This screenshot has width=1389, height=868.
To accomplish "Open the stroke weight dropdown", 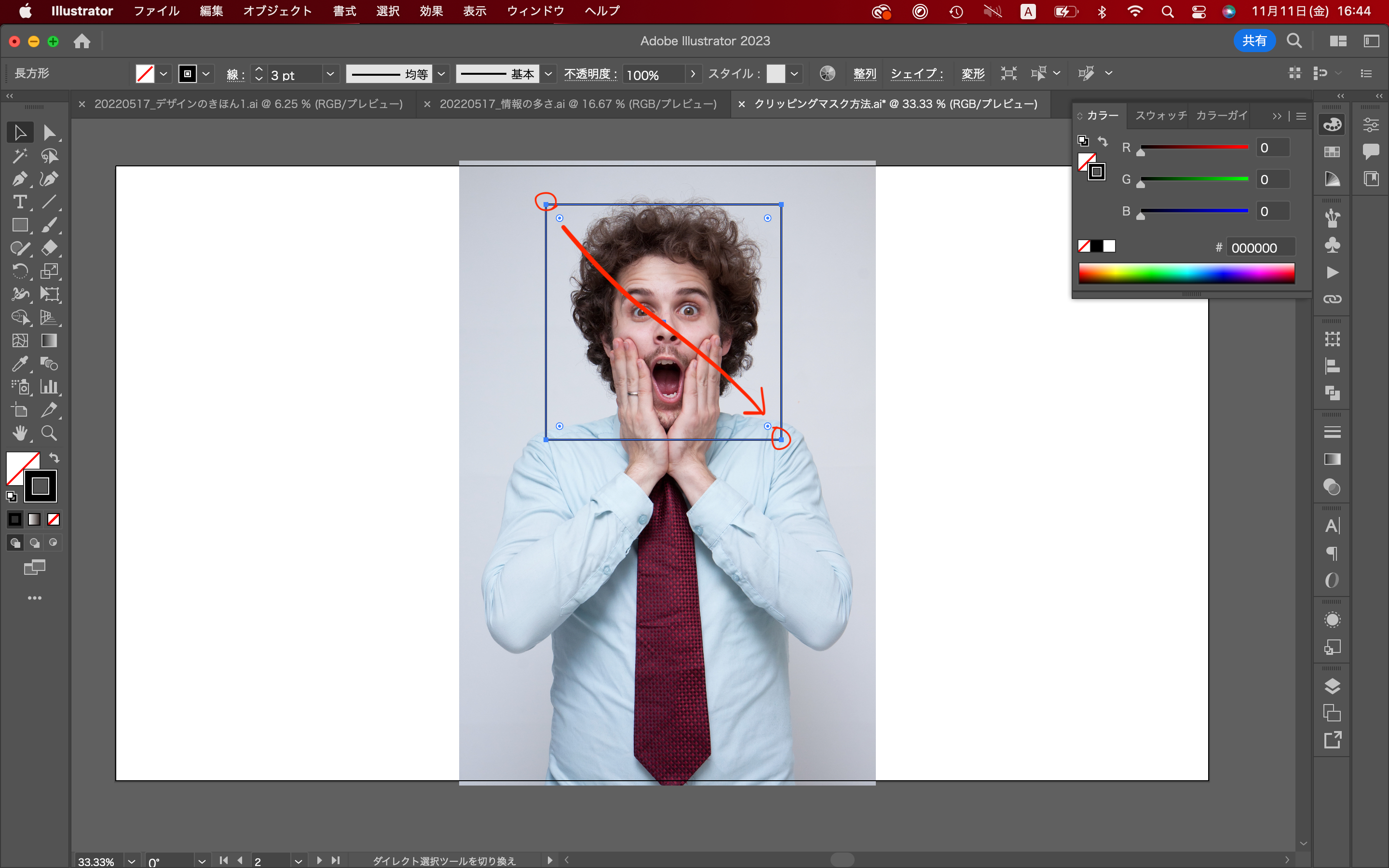I will (330, 74).
